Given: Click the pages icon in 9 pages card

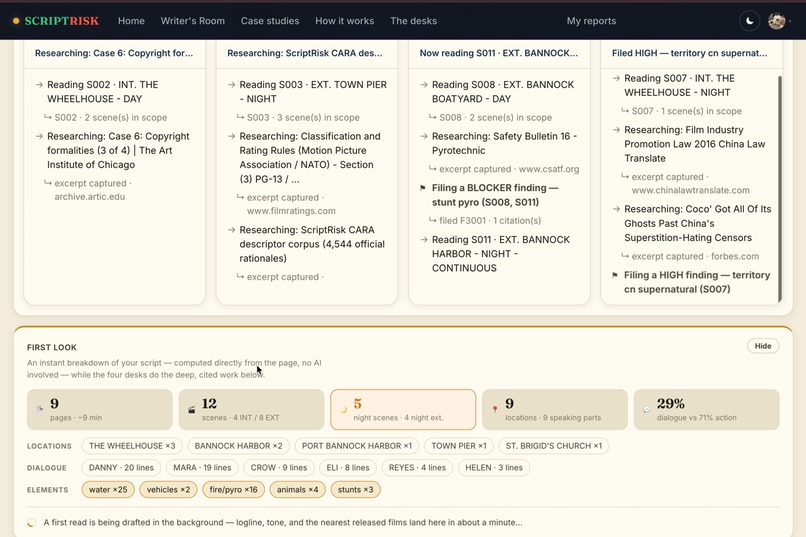Looking at the screenshot, I should pyautogui.click(x=40, y=409).
